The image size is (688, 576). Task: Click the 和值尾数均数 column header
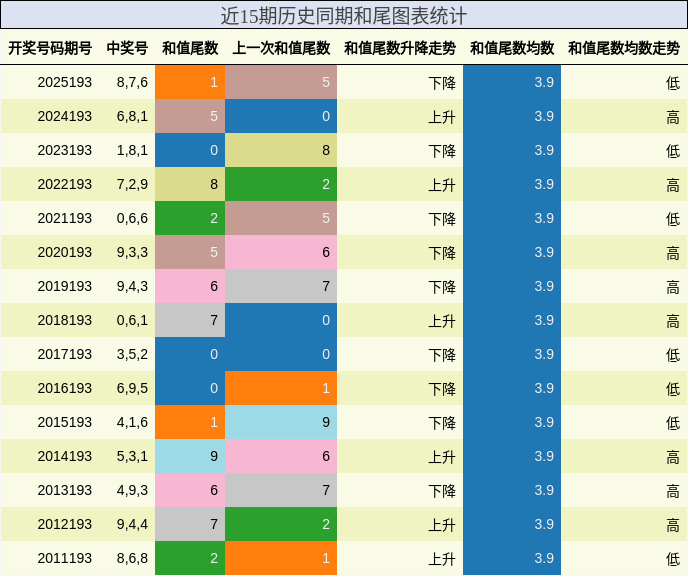(x=512, y=48)
